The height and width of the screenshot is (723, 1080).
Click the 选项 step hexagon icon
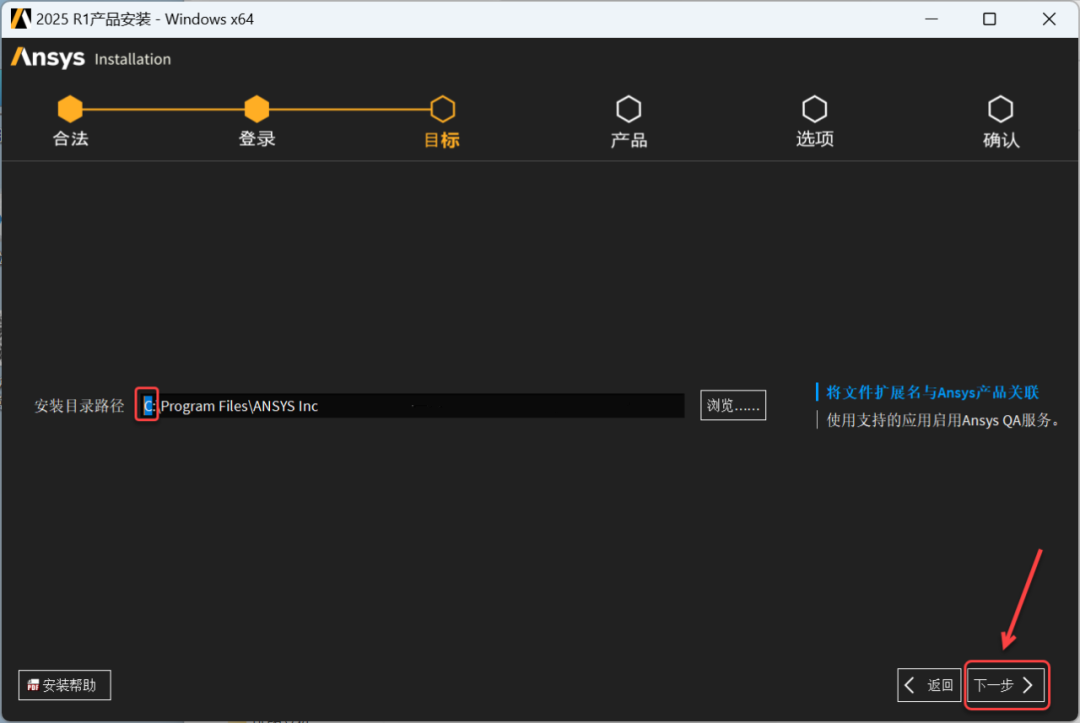(x=814, y=109)
